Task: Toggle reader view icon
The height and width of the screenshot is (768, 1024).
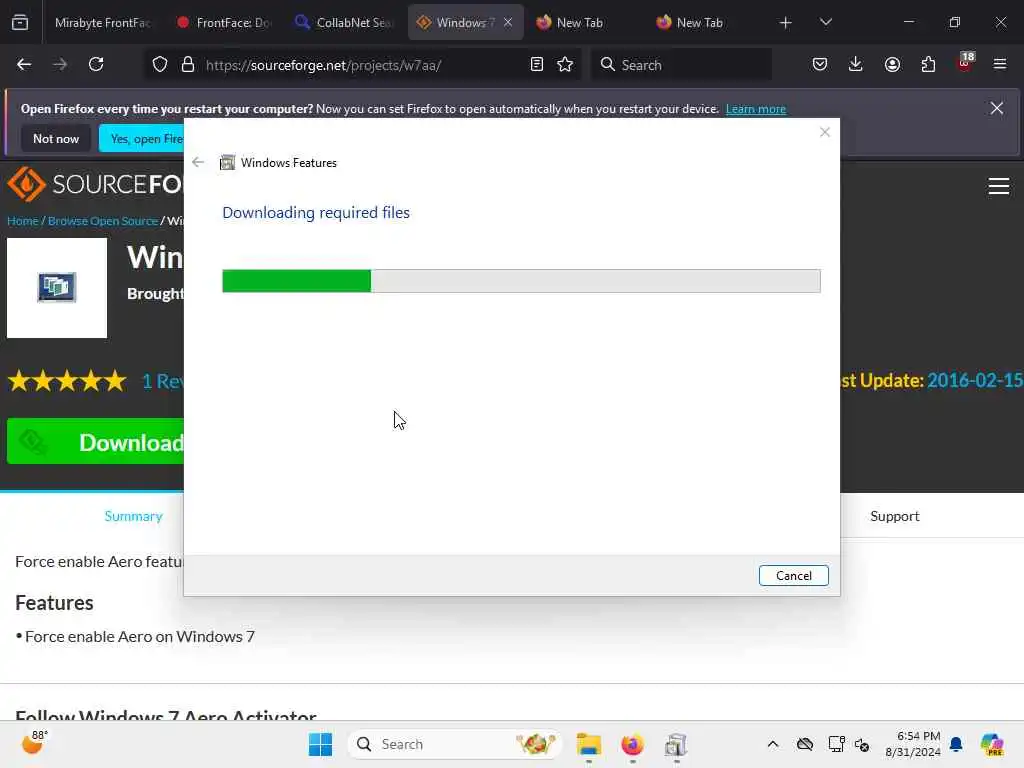Action: point(537,64)
